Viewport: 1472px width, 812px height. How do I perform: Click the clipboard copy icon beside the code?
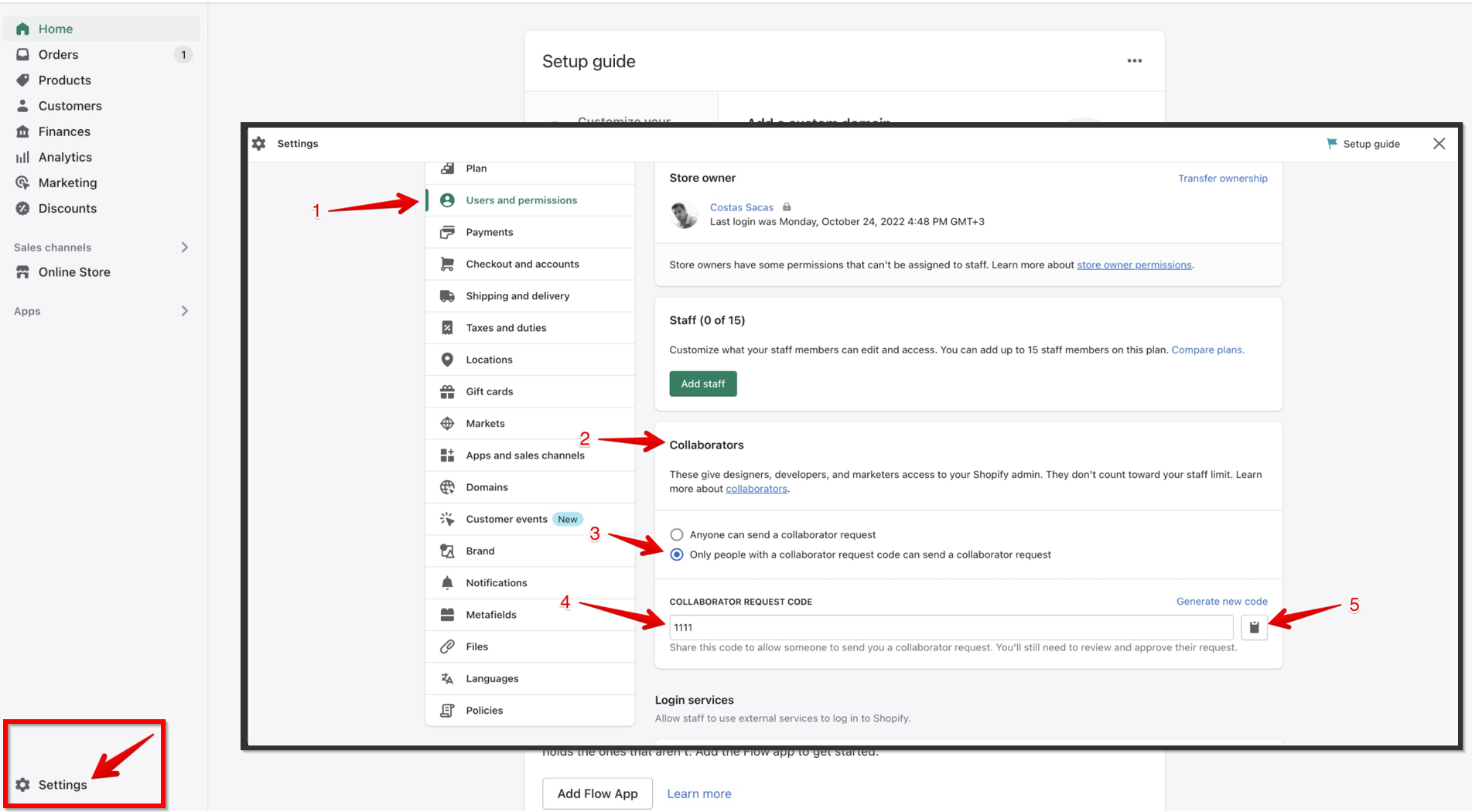tap(1254, 627)
